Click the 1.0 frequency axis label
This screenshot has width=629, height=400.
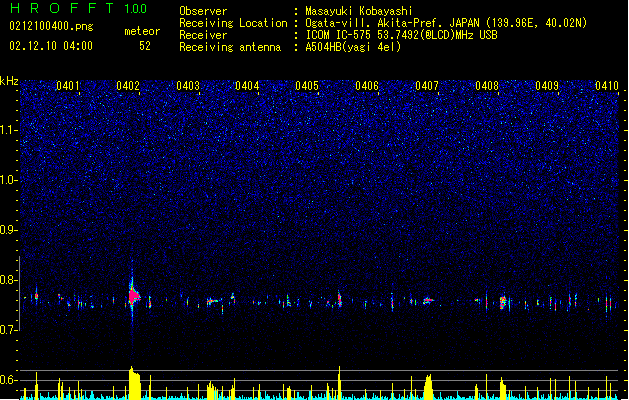[8, 180]
